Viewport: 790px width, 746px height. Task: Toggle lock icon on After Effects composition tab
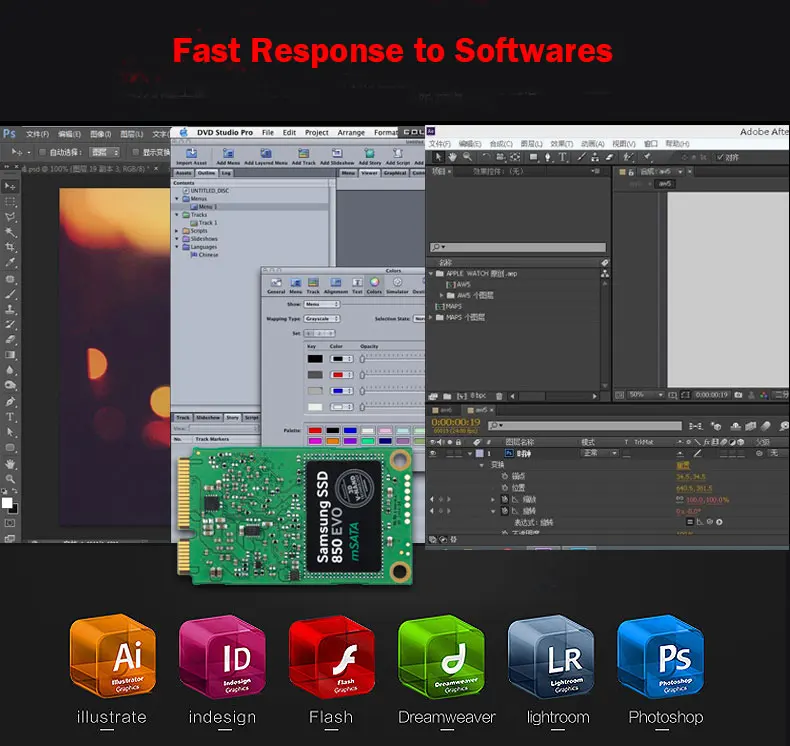click(x=631, y=172)
